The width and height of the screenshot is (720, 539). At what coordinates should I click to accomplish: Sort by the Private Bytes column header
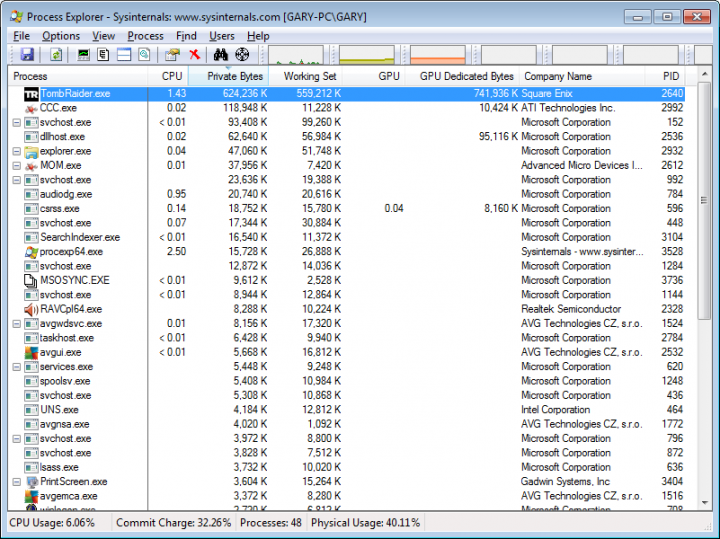229,76
